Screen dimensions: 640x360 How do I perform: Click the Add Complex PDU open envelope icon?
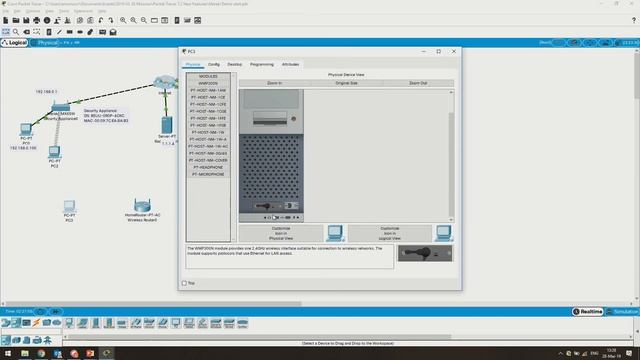coord(113,32)
